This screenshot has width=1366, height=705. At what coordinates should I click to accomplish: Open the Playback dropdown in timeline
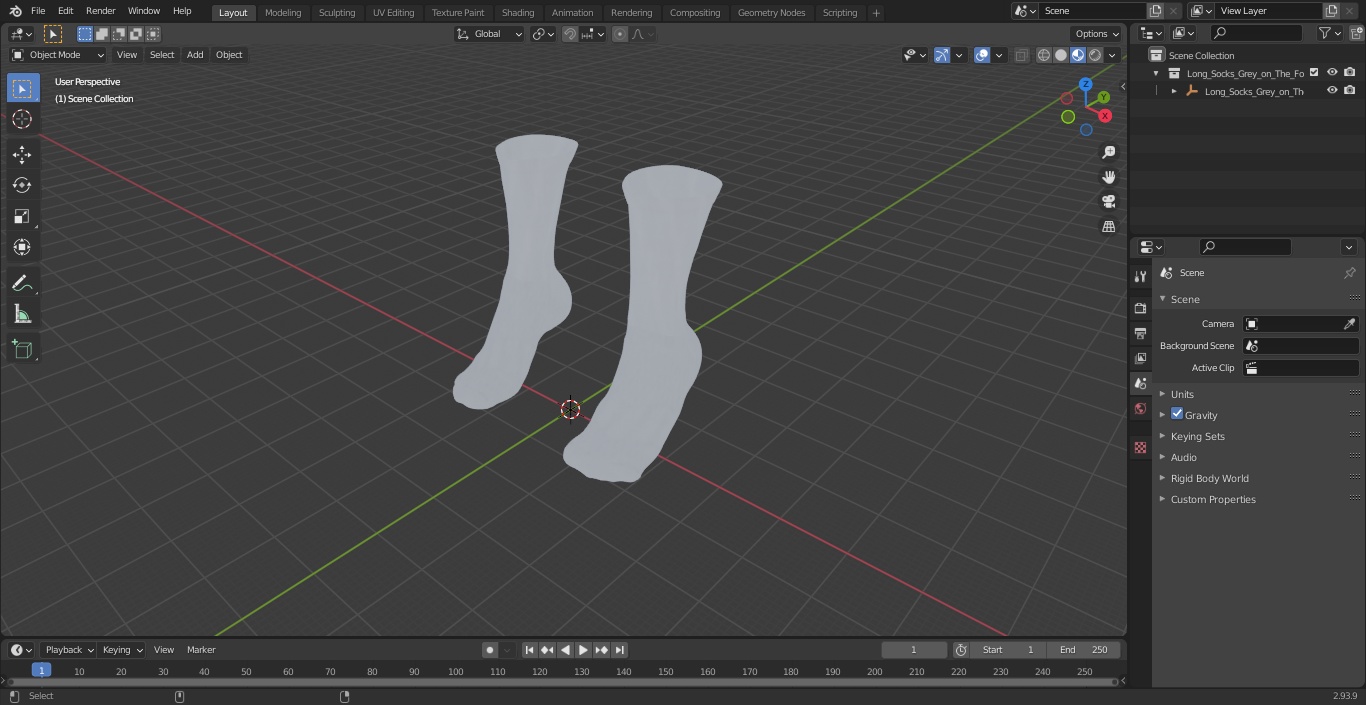click(69, 650)
